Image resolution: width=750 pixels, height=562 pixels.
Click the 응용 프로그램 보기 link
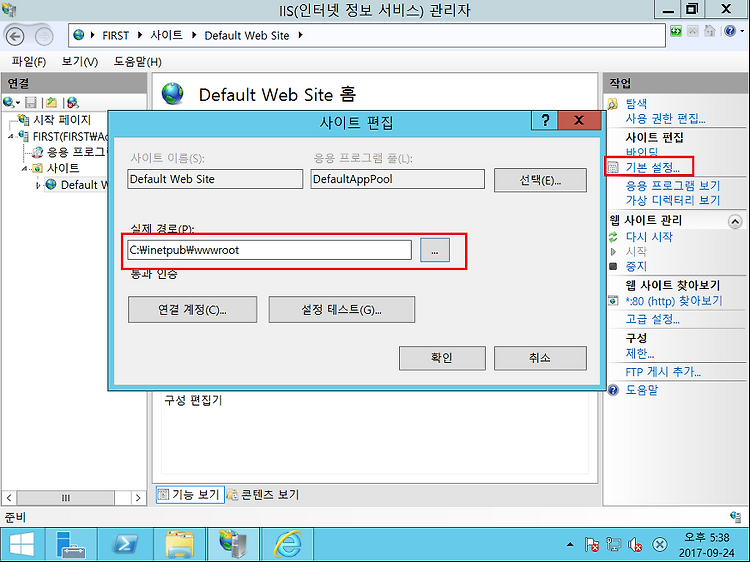673,185
